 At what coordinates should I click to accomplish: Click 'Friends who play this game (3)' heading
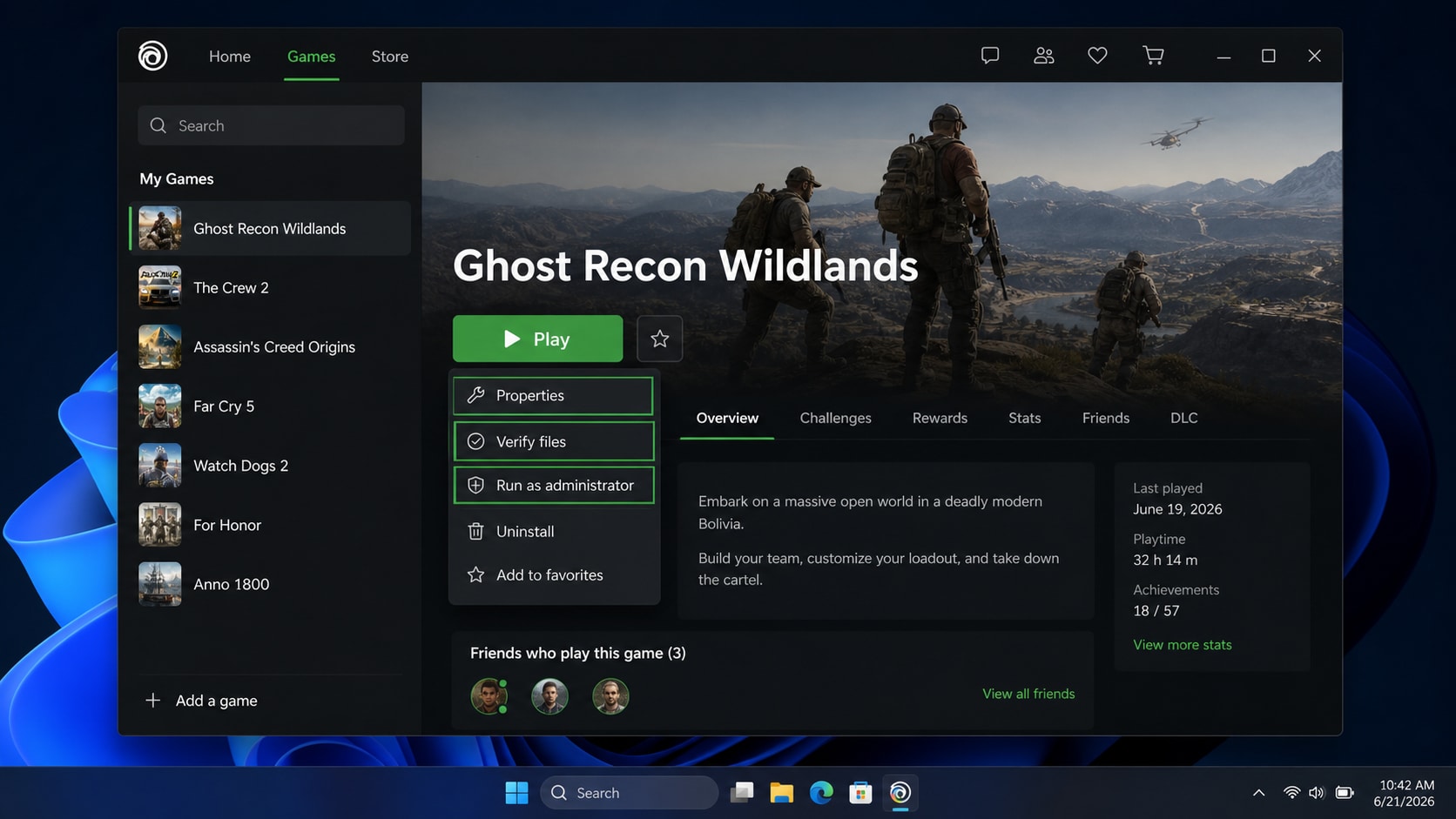578,653
